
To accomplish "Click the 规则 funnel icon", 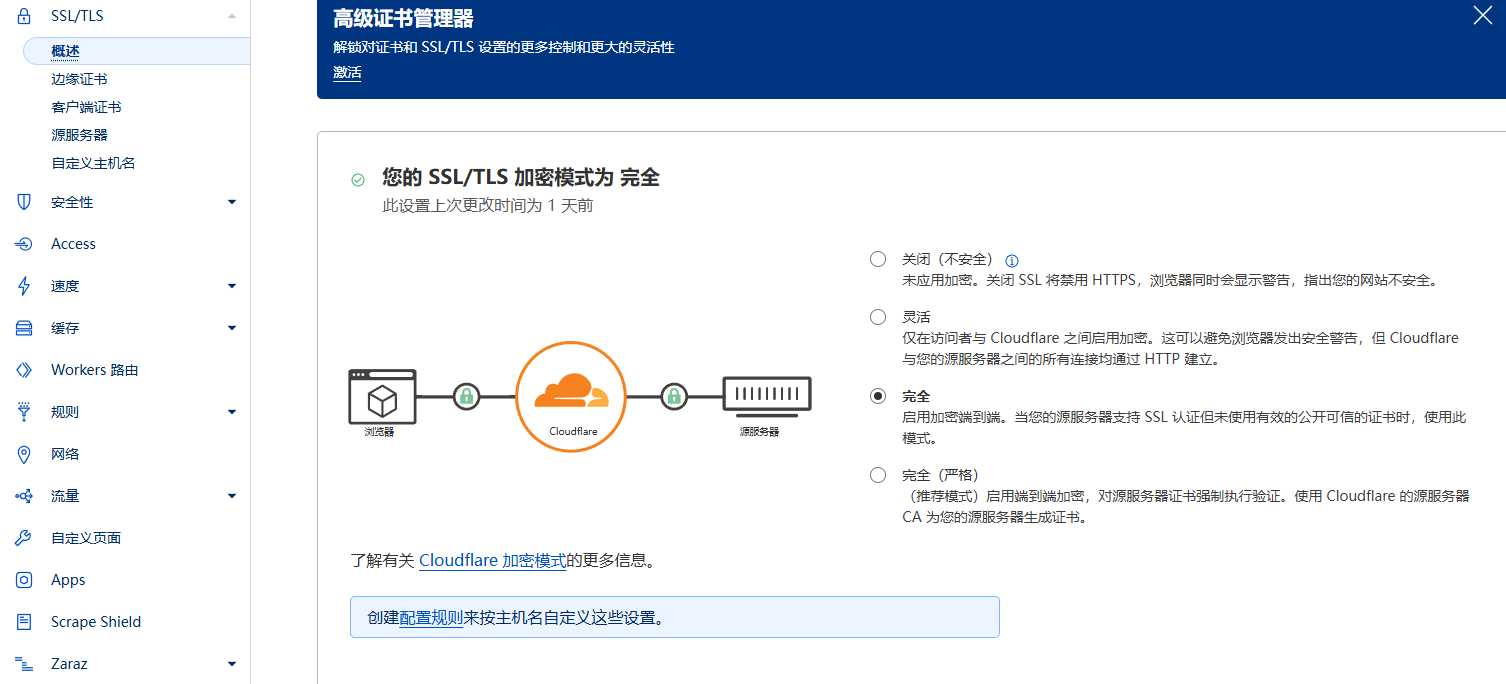I will coord(24,412).
